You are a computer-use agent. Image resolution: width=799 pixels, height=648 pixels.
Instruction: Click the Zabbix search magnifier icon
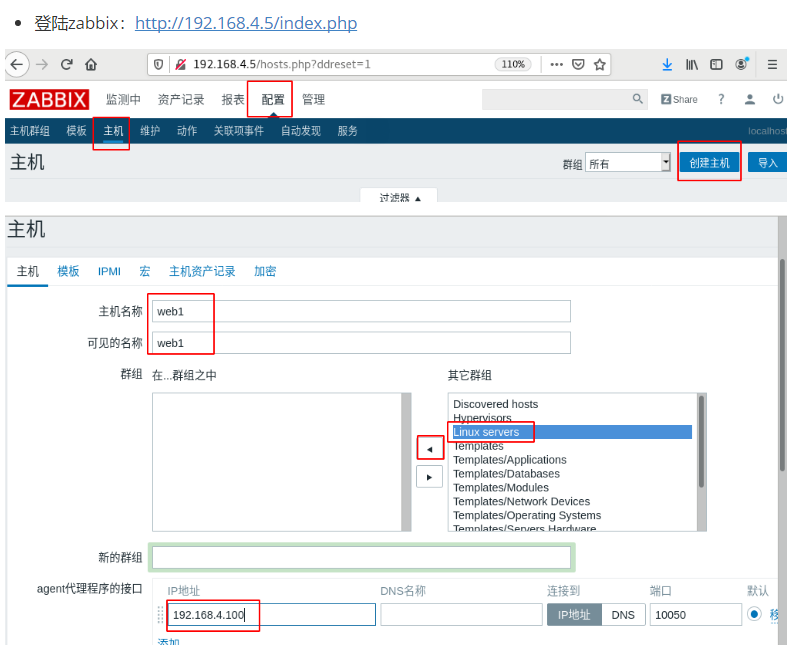coord(637,99)
